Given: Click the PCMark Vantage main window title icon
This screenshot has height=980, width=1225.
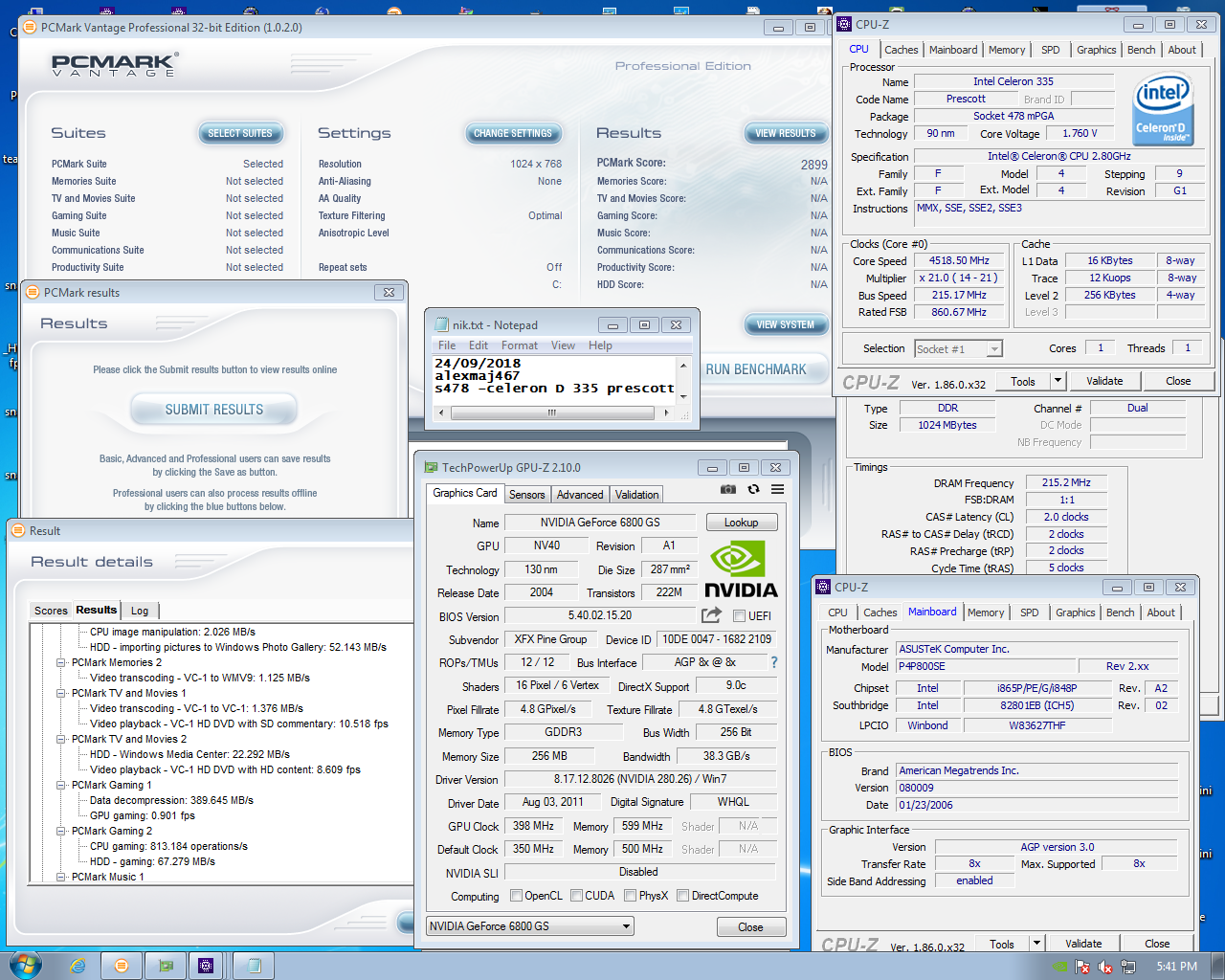Looking at the screenshot, I should (x=29, y=27).
